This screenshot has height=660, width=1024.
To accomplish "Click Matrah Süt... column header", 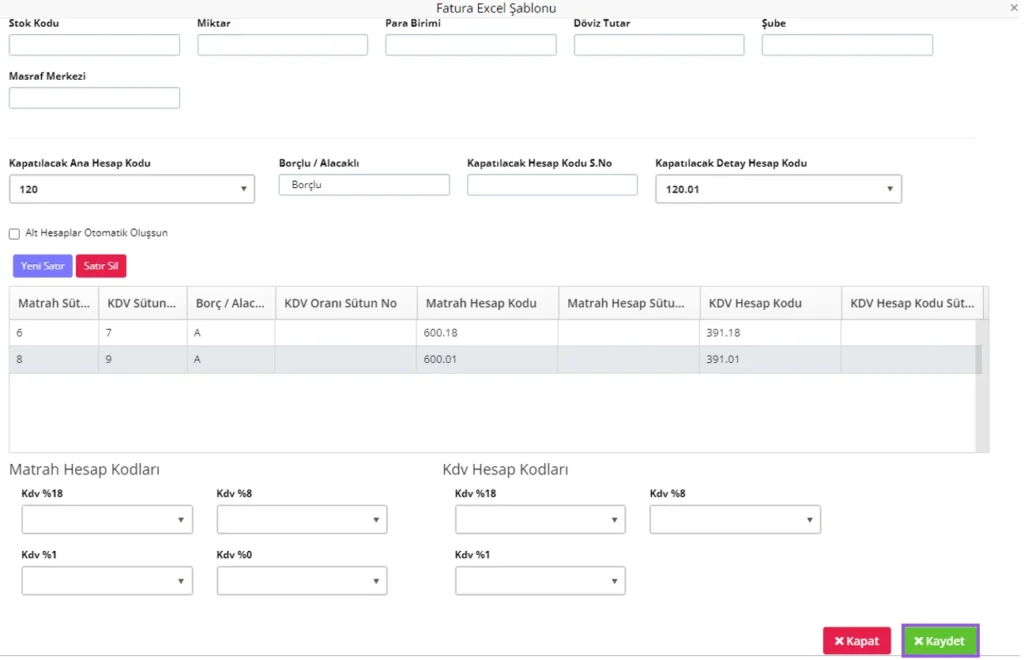I will click(54, 303).
